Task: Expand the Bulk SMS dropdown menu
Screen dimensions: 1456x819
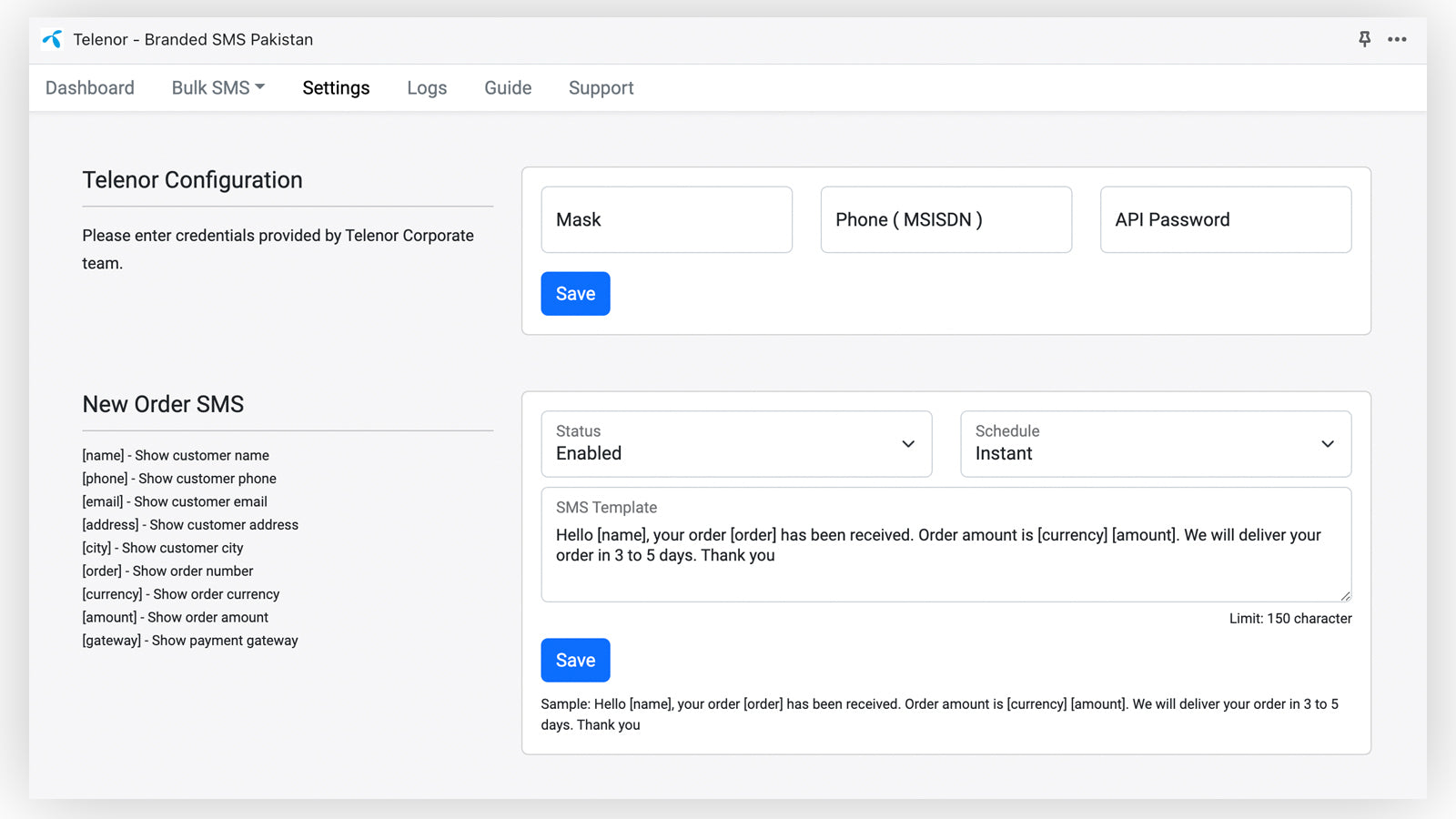Action: [217, 88]
